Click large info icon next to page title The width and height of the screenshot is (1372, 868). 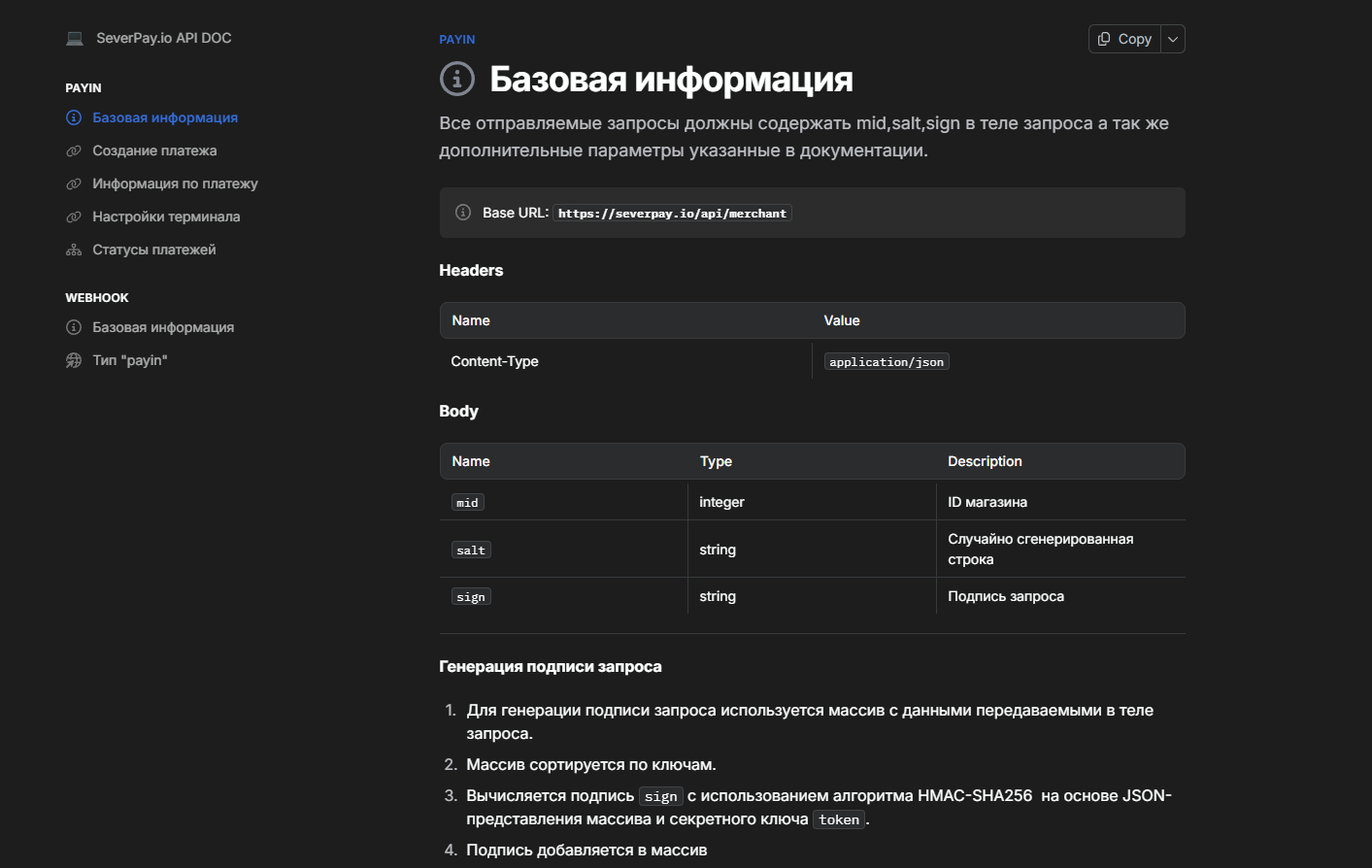click(x=457, y=79)
